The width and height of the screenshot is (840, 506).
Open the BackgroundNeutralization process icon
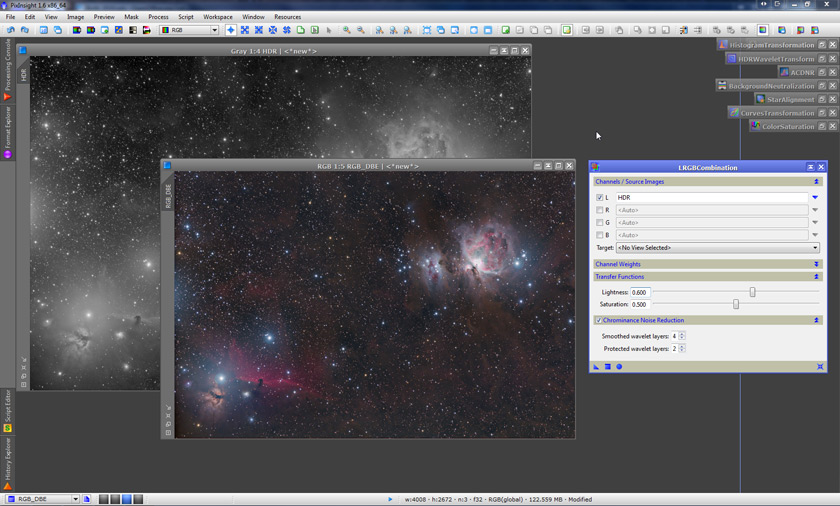(x=770, y=86)
